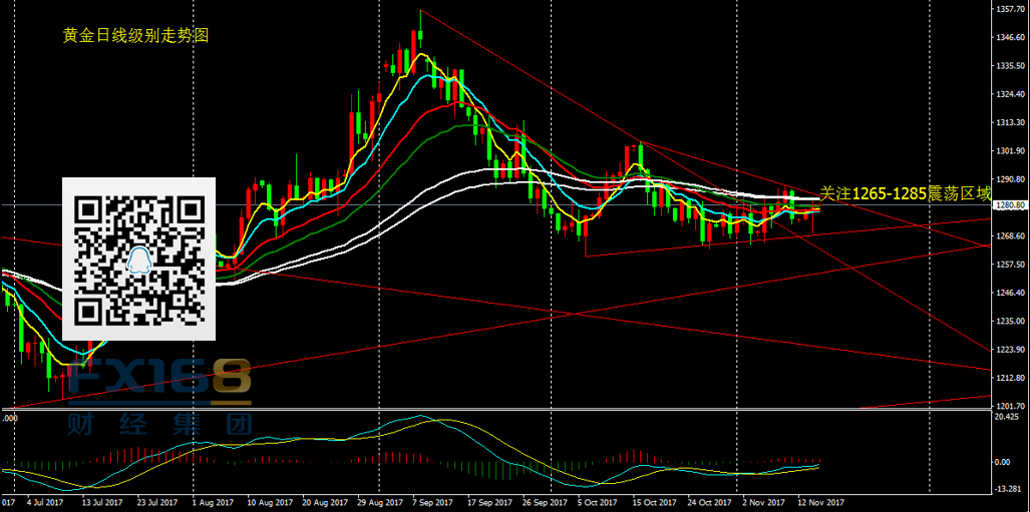Select the 10 Aug 2017 date label
Screen dimensions: 1030x512
click(268, 503)
